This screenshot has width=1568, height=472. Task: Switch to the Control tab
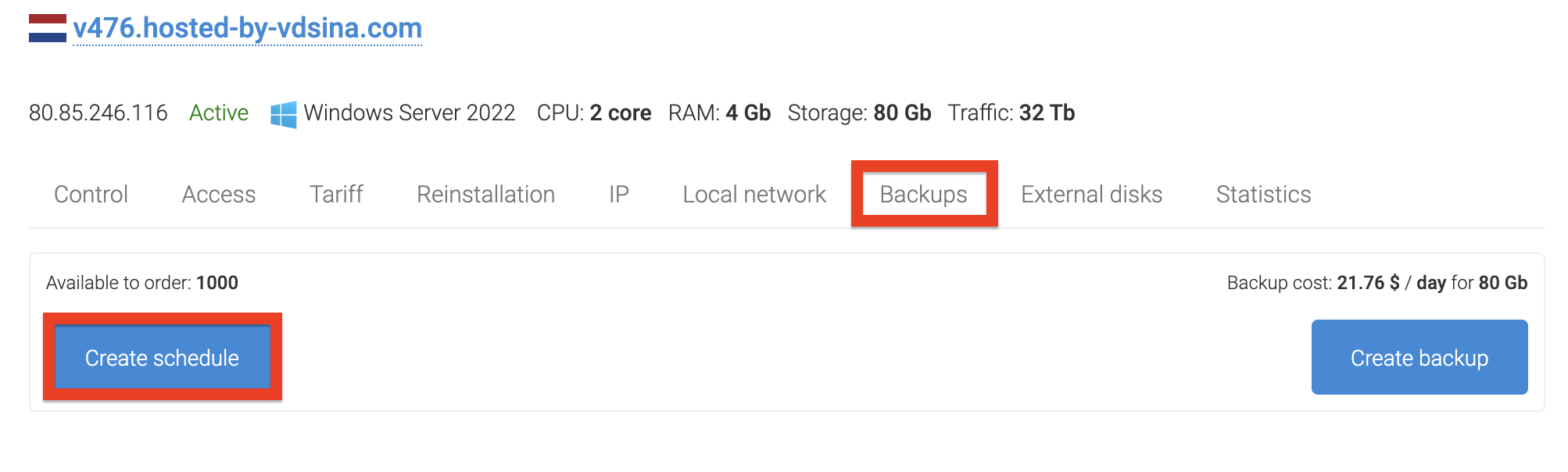91,194
